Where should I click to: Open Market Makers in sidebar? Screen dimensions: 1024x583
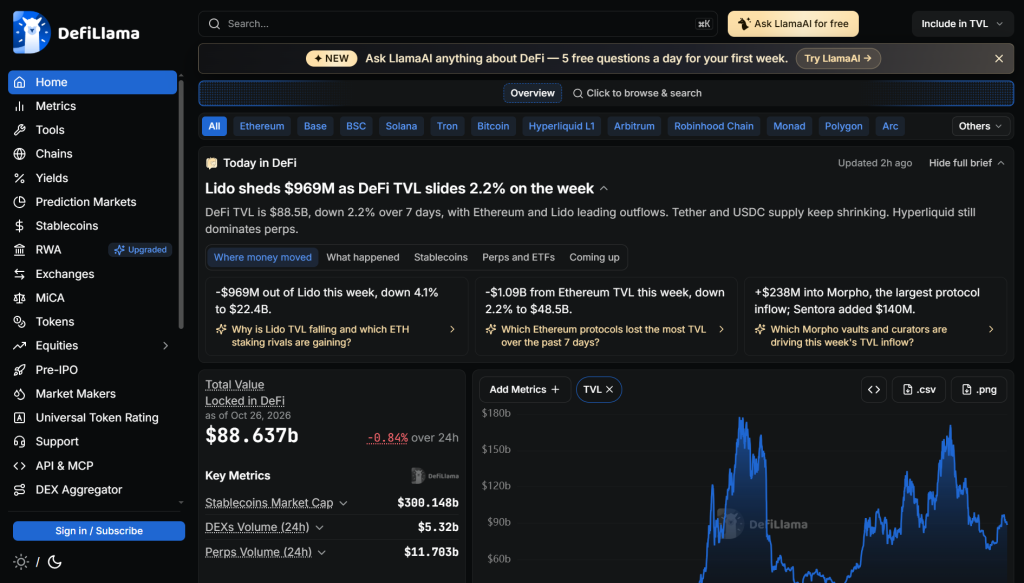tap(92, 394)
